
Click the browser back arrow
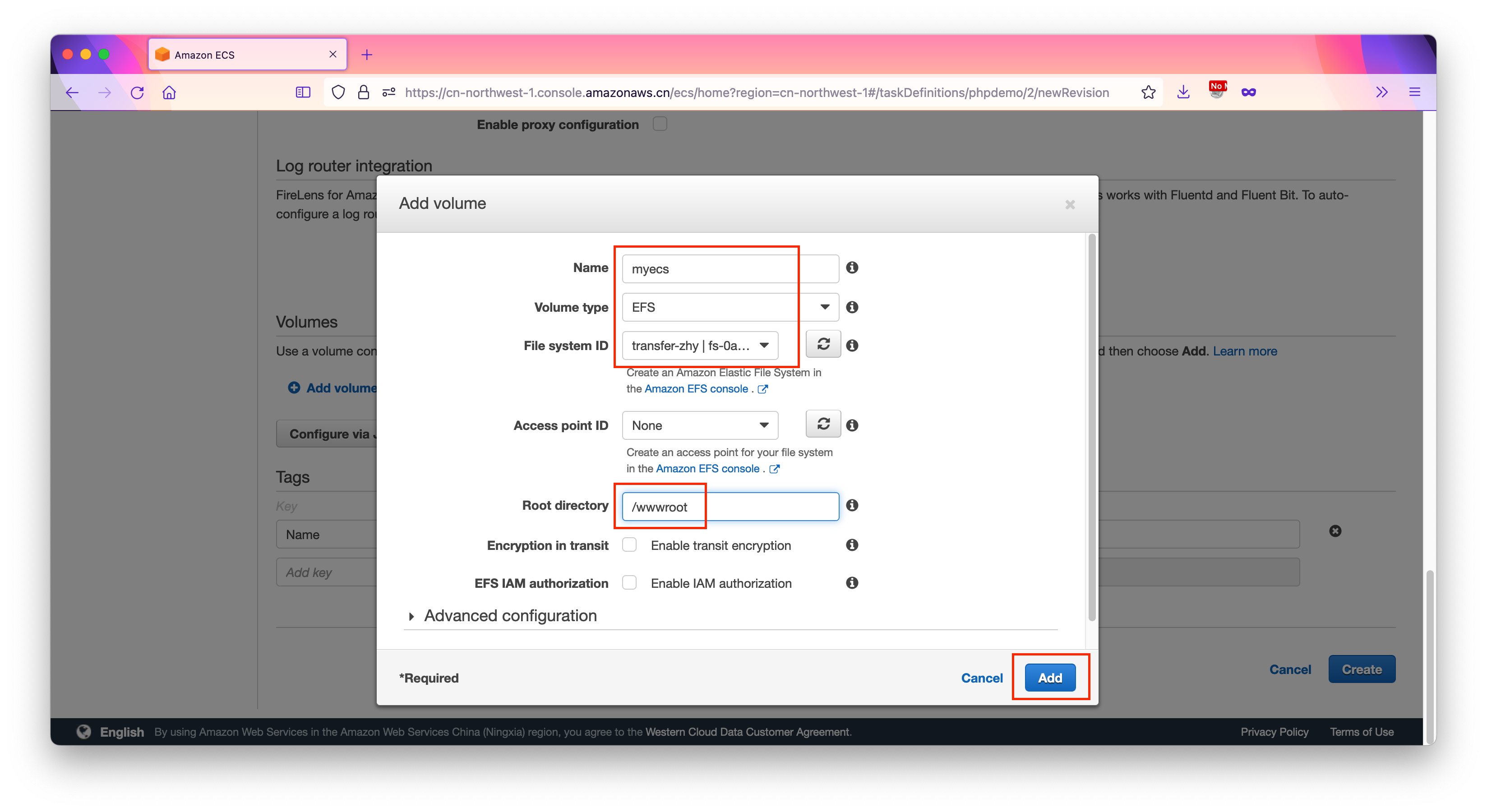(72, 92)
